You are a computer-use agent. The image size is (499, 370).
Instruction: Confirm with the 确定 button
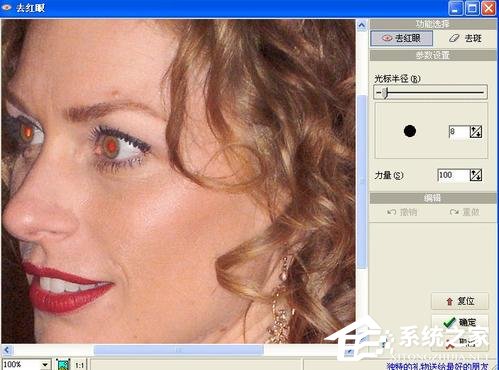click(x=460, y=322)
